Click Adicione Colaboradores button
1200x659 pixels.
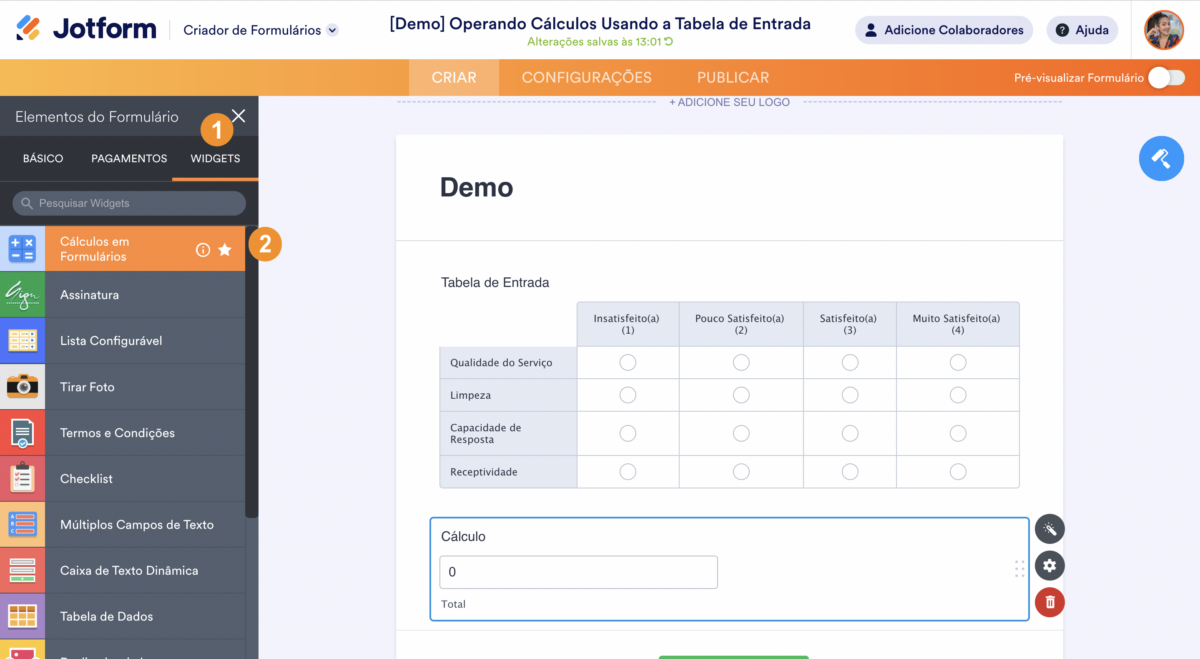[944, 30]
